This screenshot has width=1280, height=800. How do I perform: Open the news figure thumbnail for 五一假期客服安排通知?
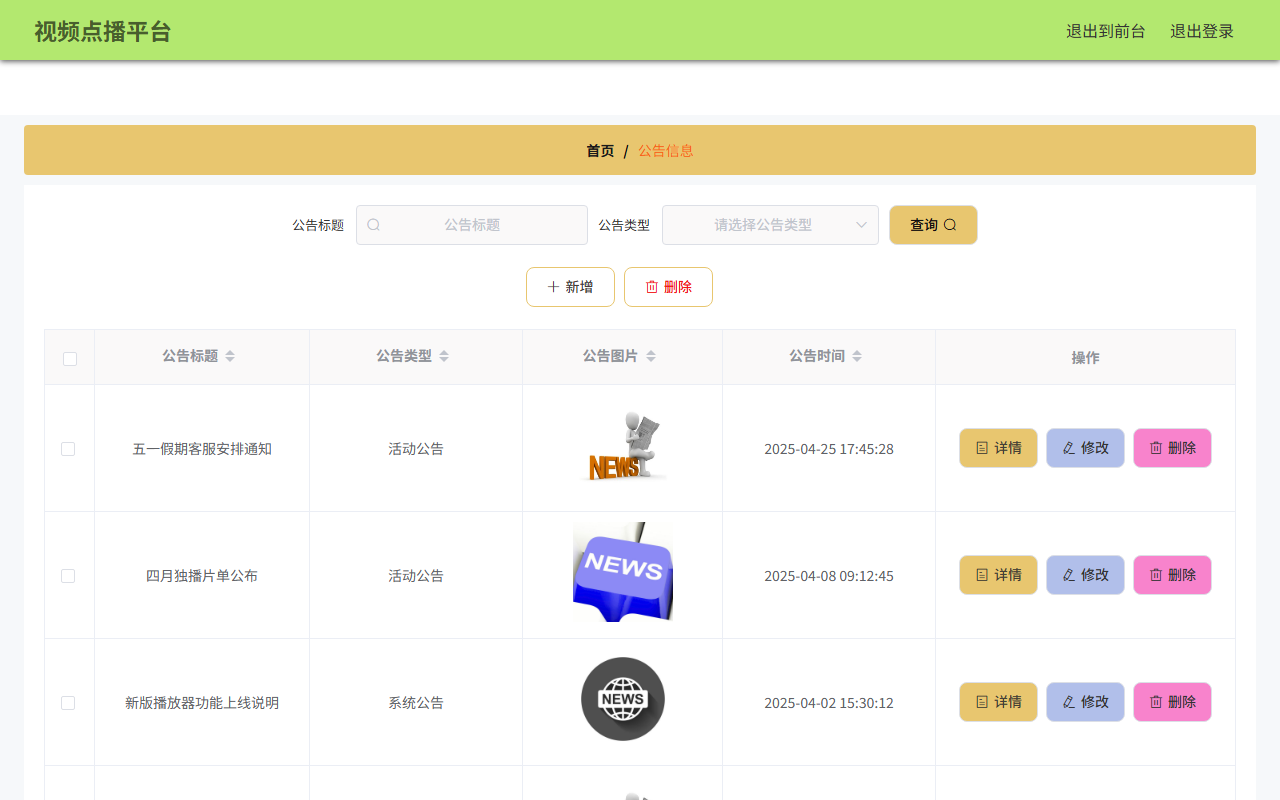(623, 445)
